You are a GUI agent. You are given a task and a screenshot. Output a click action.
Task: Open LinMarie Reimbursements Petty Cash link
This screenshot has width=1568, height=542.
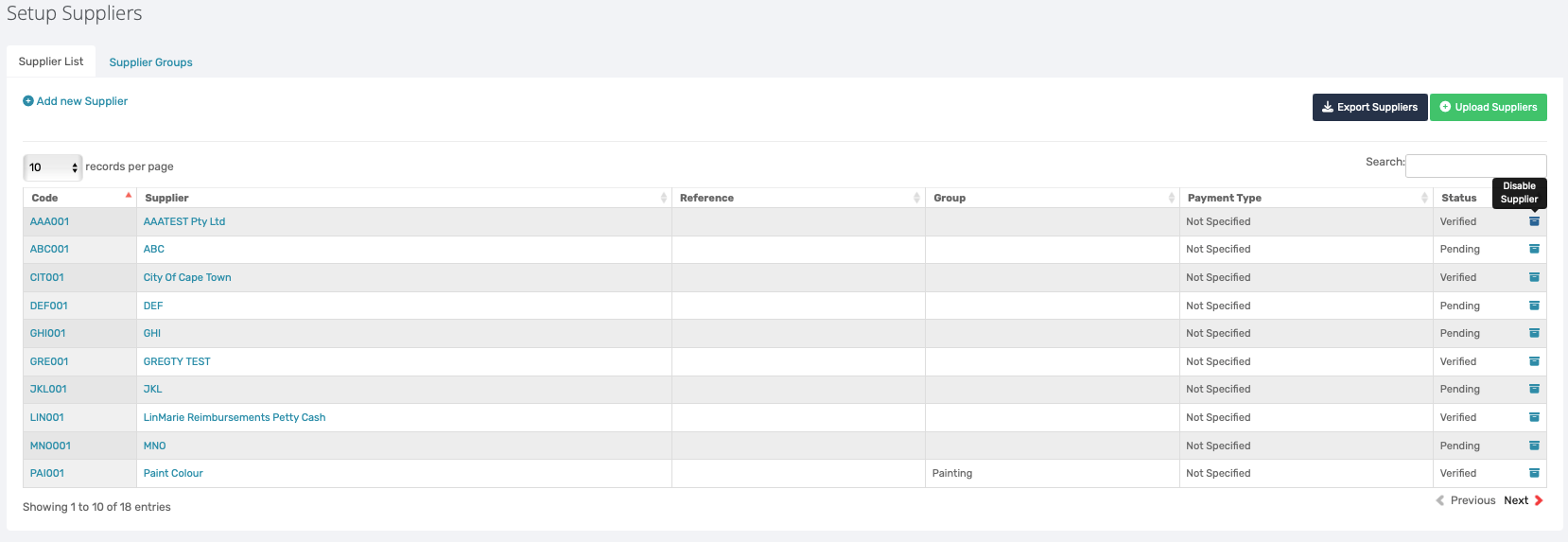coord(235,417)
